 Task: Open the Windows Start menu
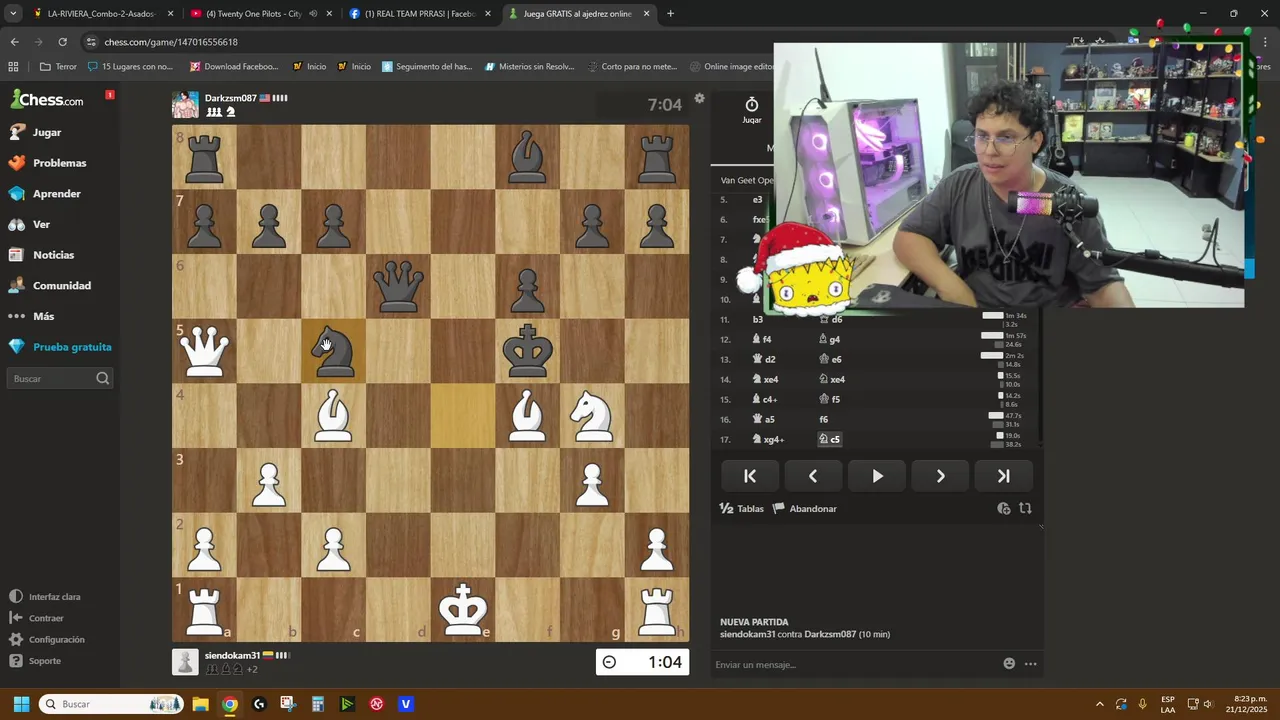pos(21,704)
